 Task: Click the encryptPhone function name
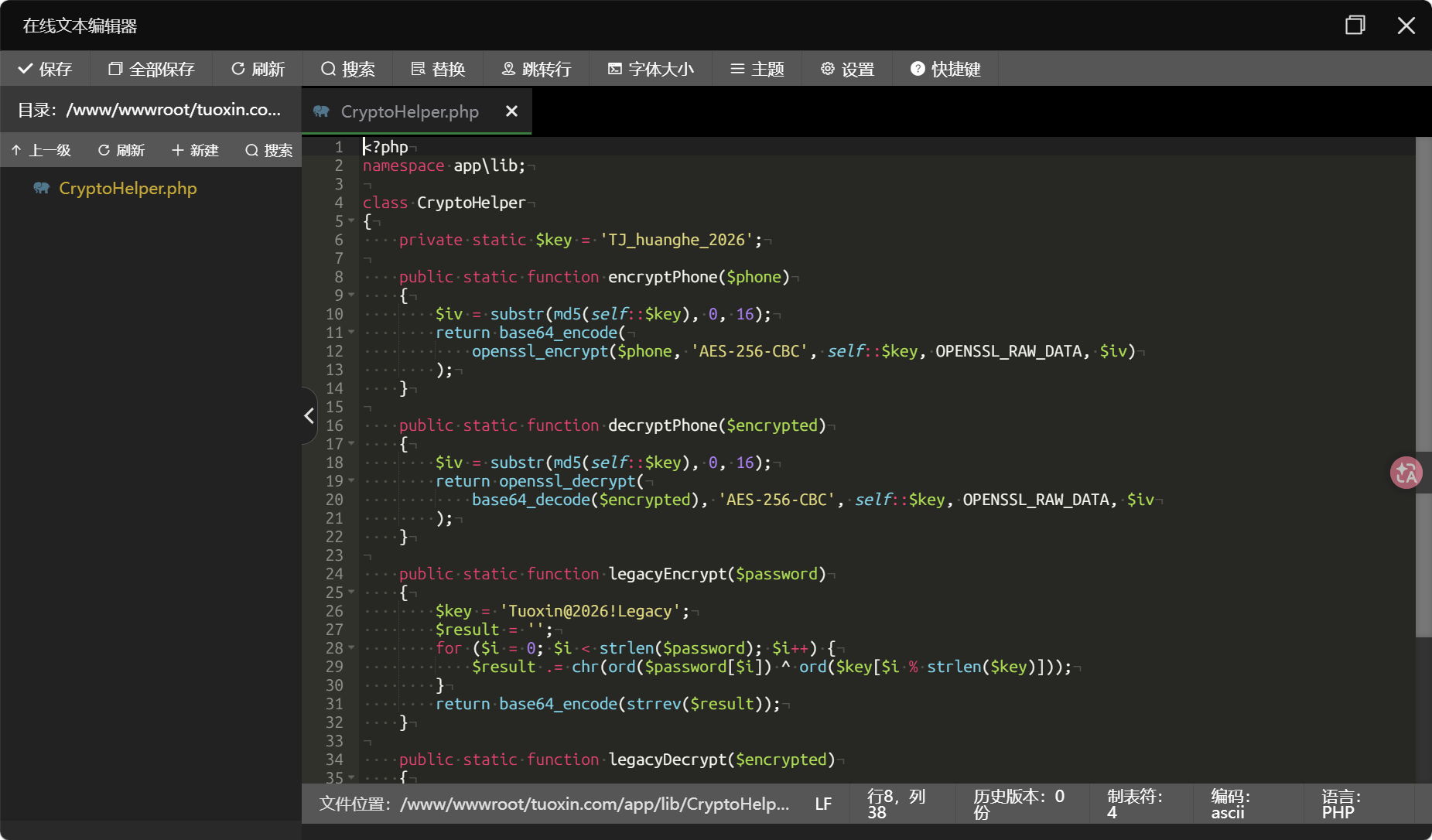(662, 276)
